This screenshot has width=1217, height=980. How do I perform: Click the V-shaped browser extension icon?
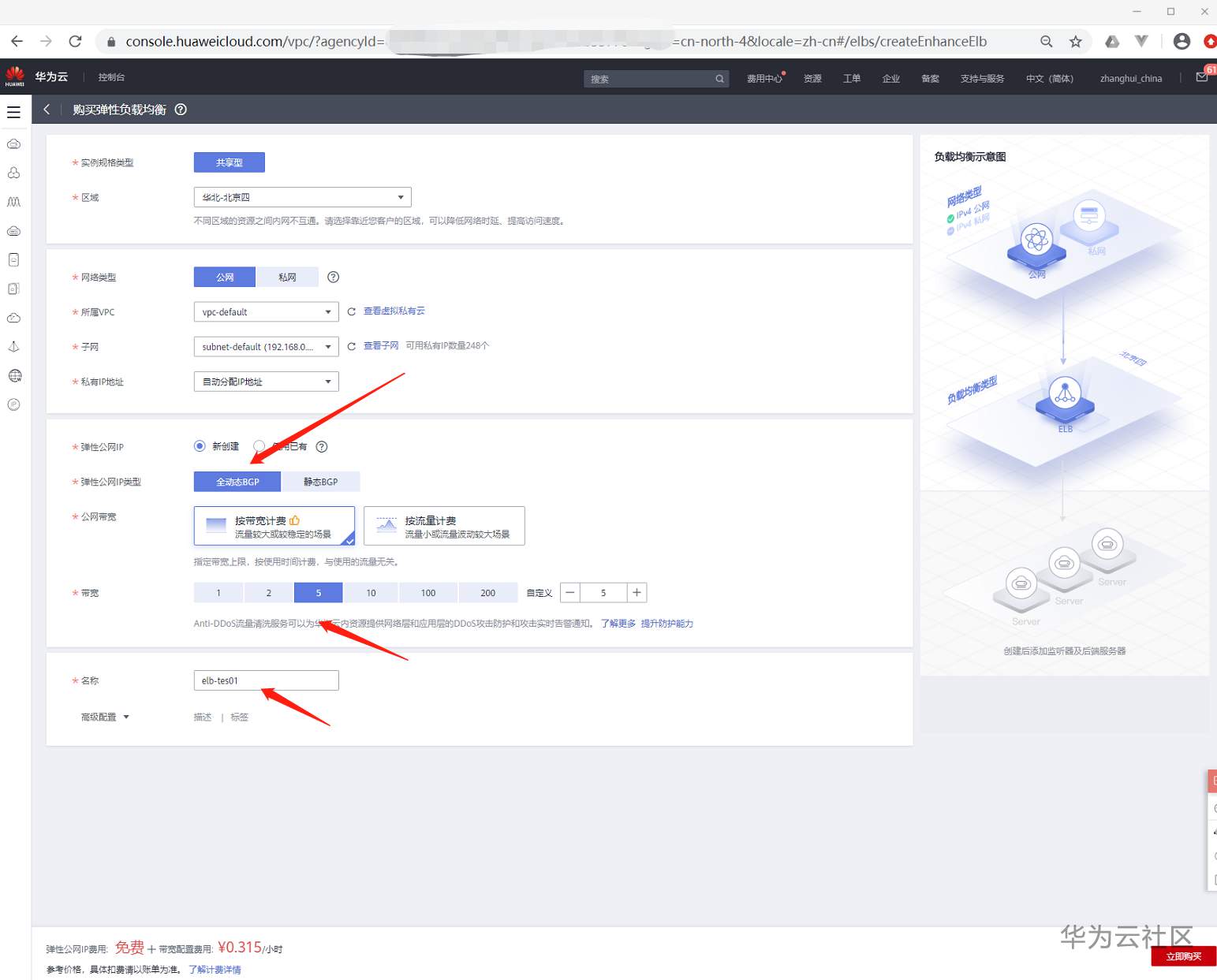point(1141,41)
